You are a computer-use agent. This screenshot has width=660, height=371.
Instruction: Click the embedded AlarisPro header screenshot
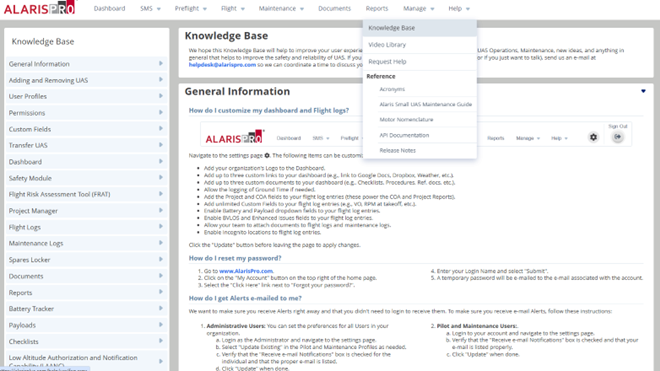pyautogui.click(x=416, y=134)
